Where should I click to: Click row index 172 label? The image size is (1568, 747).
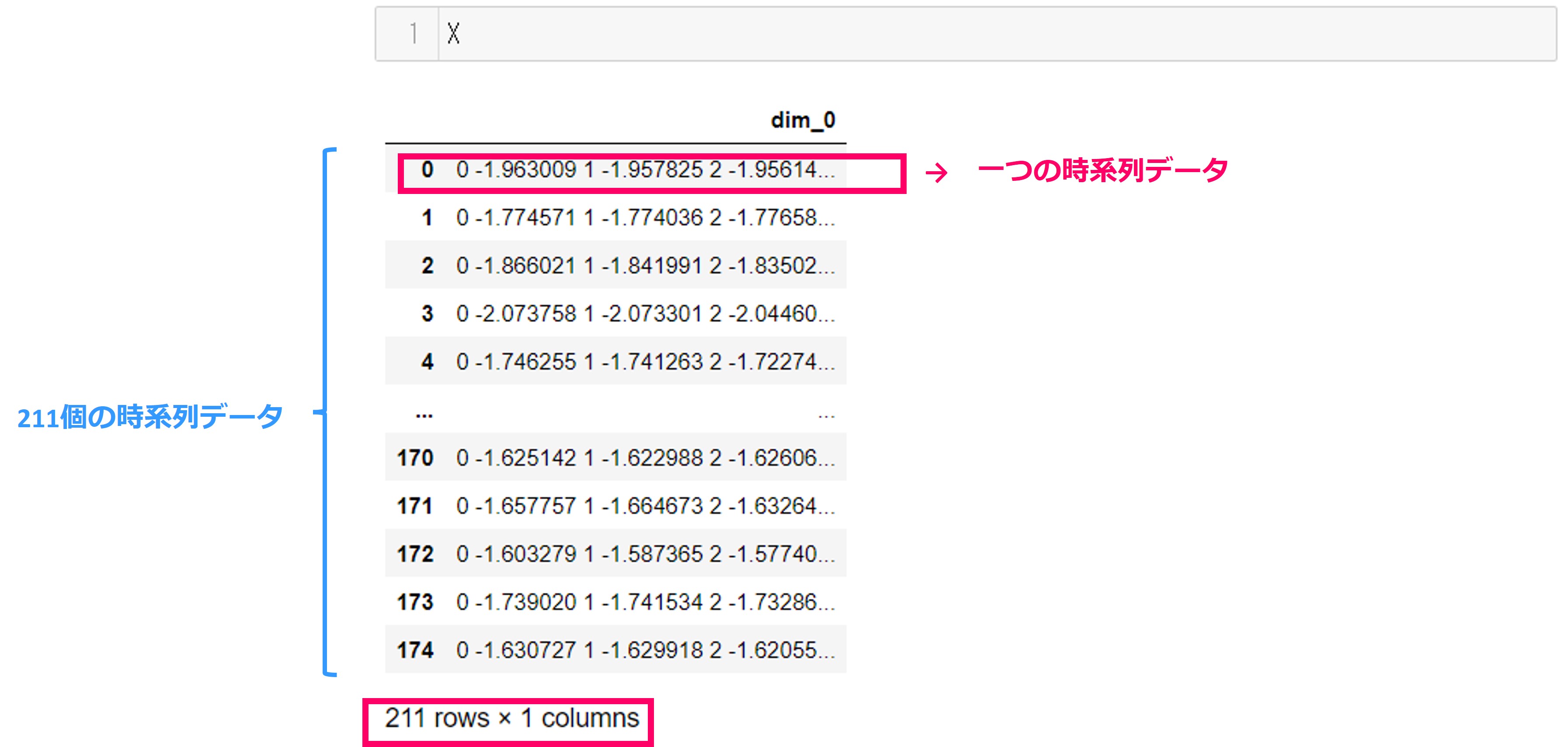pos(415,554)
